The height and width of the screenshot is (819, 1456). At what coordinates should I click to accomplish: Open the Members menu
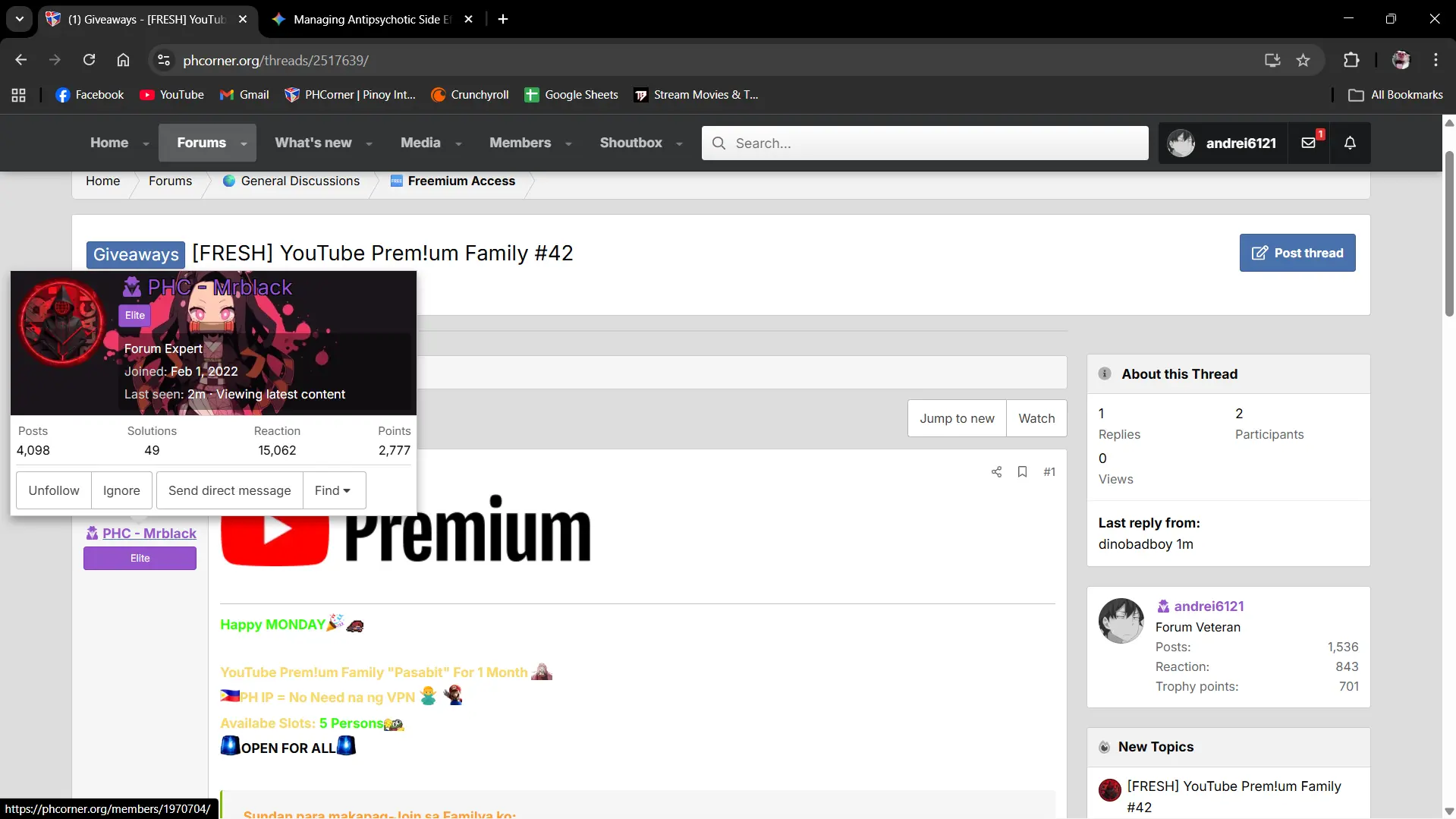click(520, 143)
